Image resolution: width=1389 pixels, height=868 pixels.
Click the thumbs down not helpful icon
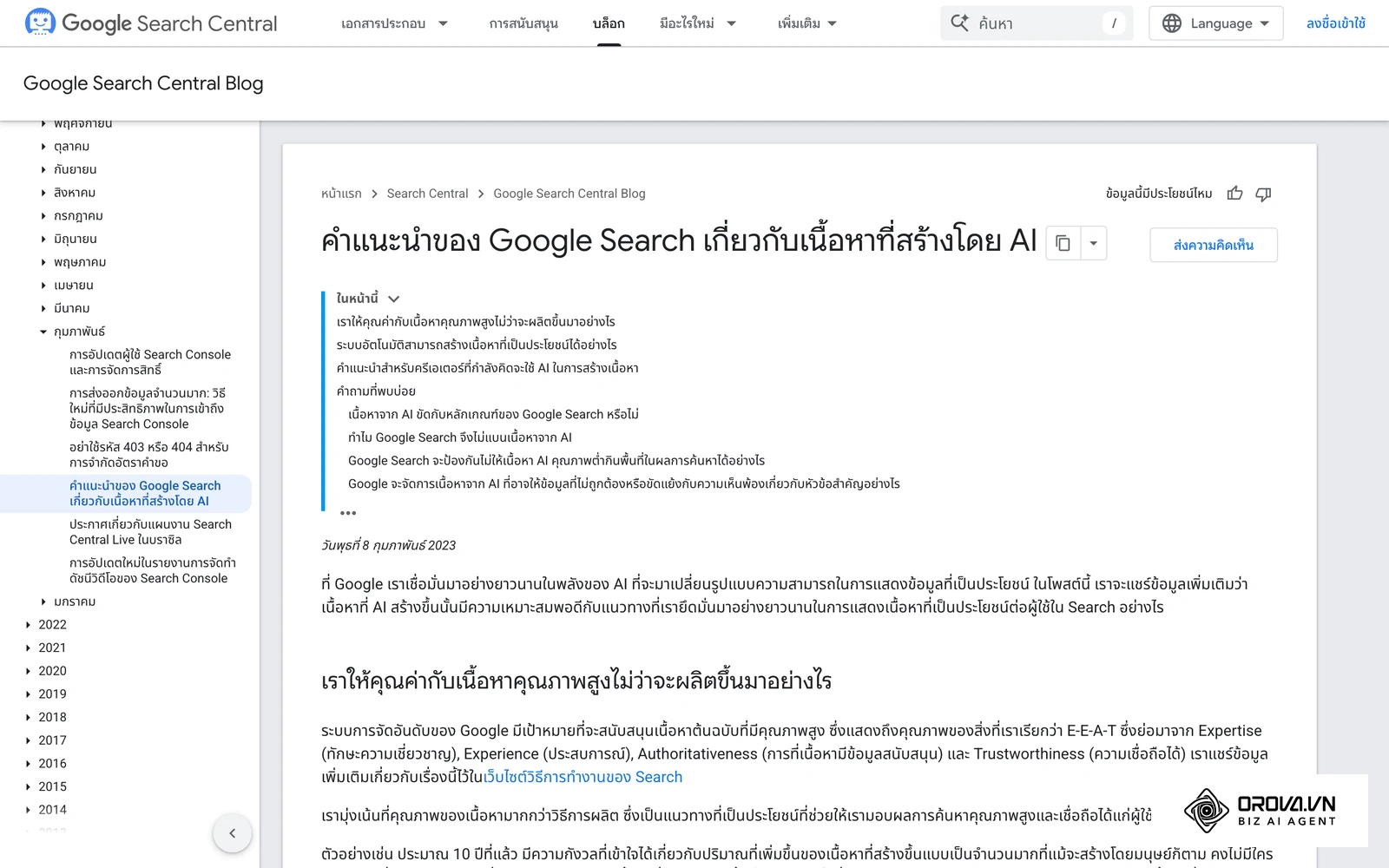(1263, 194)
